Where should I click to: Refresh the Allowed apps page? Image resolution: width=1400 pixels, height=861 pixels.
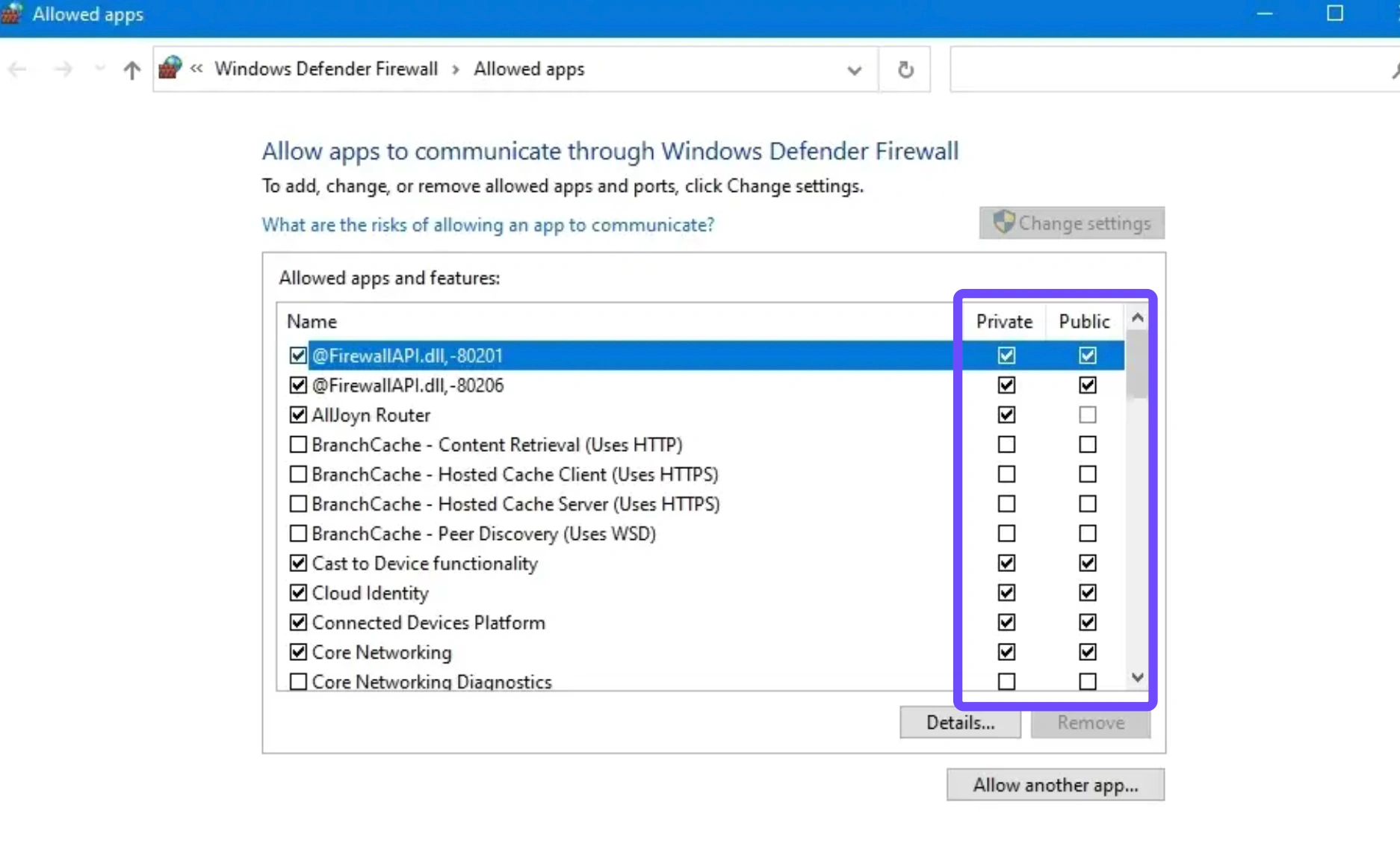coord(905,69)
